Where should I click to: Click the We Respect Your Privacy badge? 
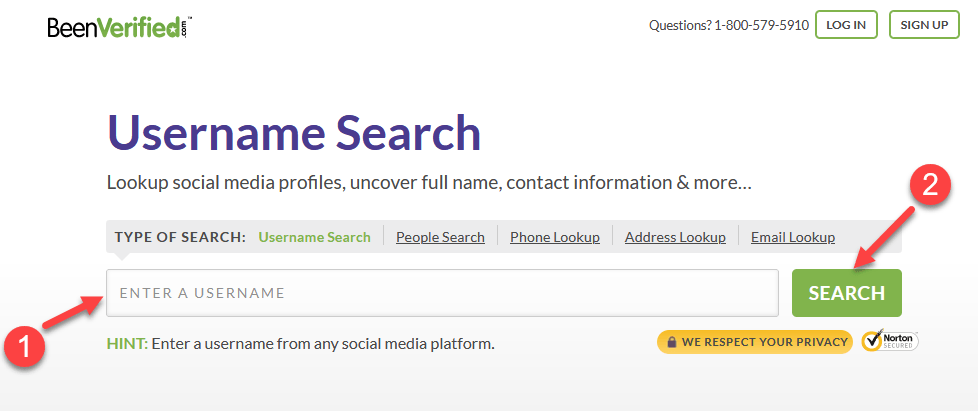click(x=755, y=342)
